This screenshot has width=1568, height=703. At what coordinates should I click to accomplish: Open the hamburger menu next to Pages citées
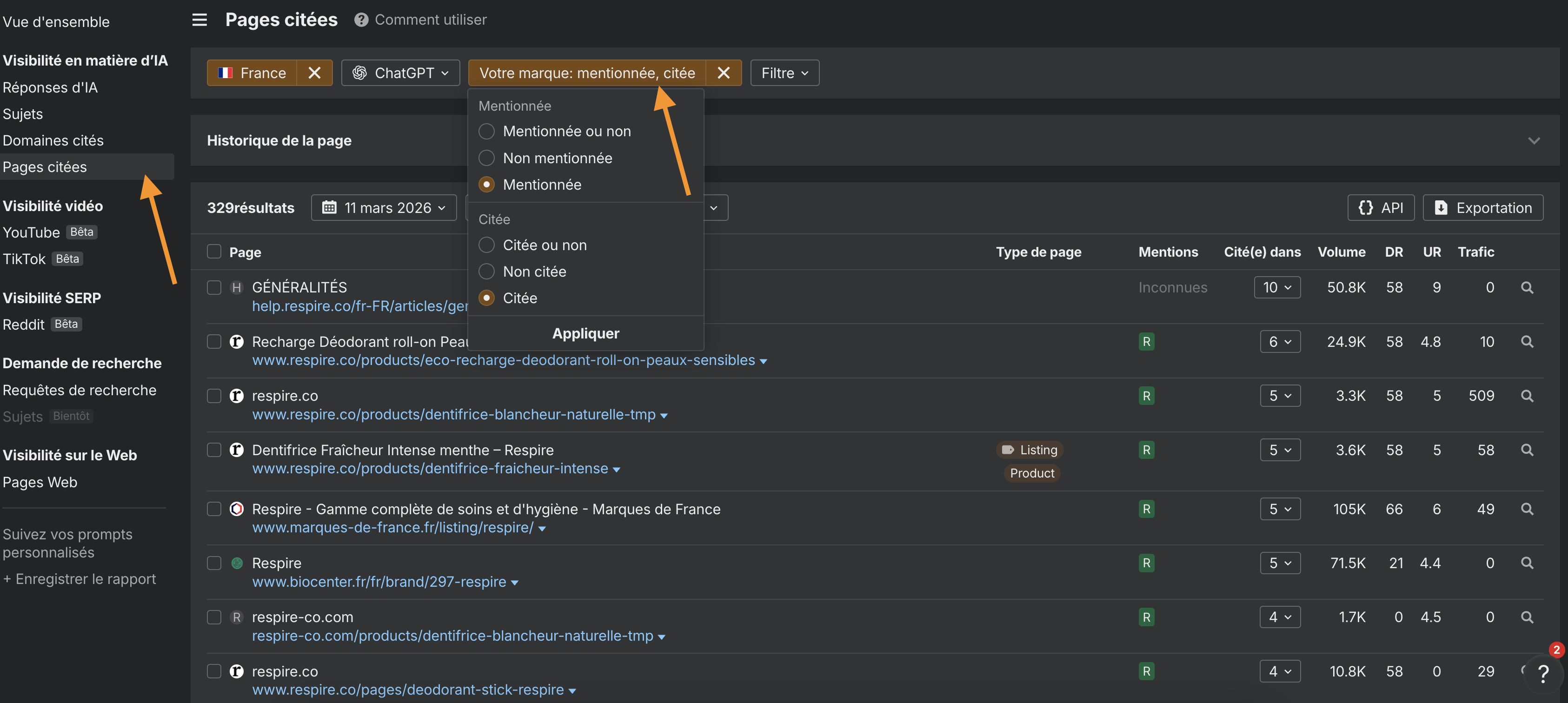pos(199,20)
